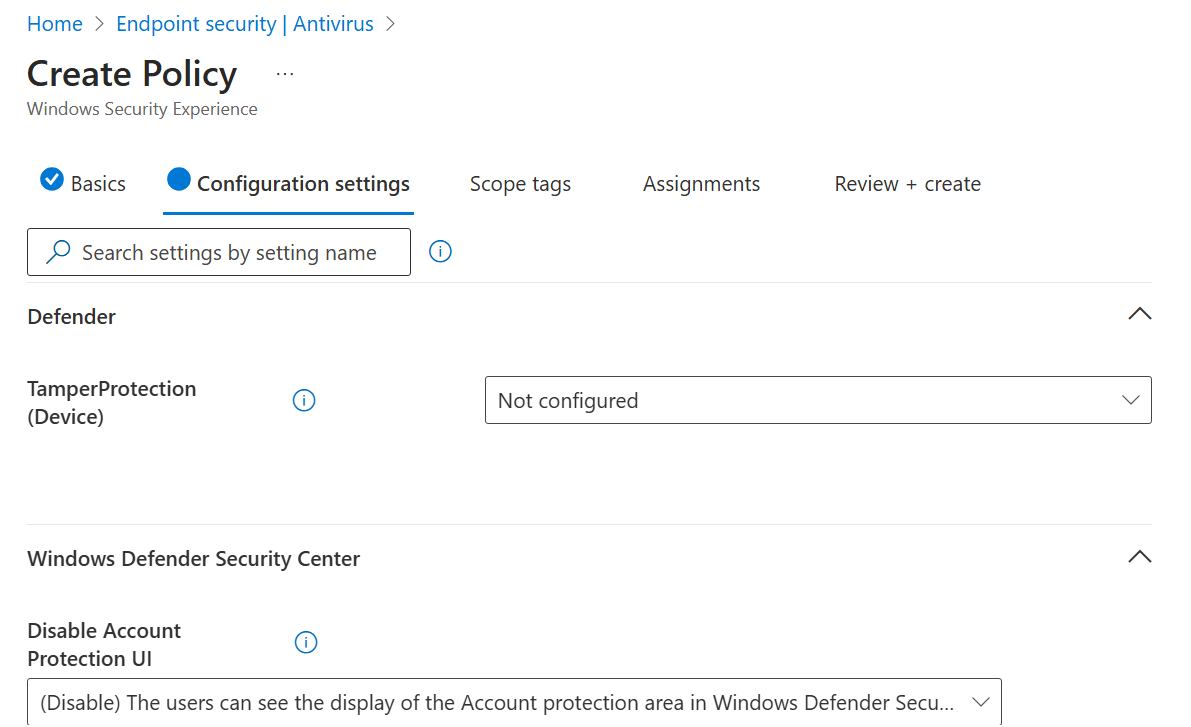
Task: Collapse the Defender section
Action: tap(1139, 314)
